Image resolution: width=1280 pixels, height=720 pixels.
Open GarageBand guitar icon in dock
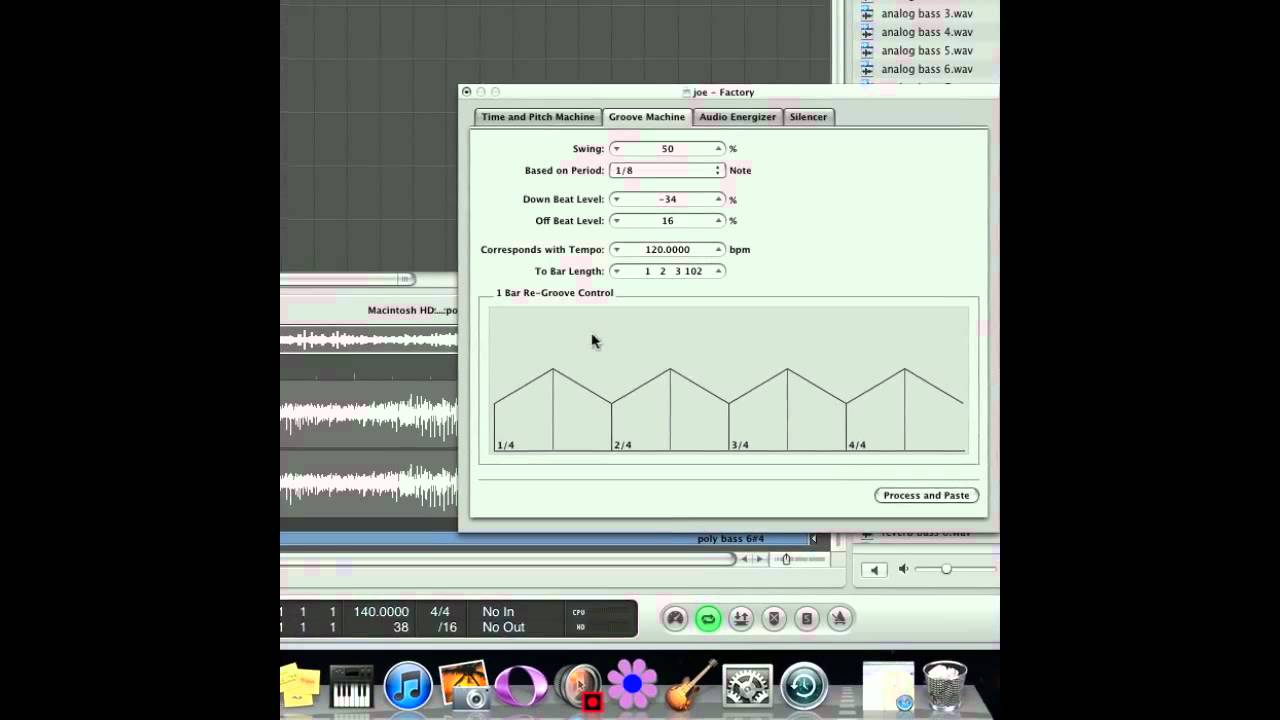tap(690, 685)
